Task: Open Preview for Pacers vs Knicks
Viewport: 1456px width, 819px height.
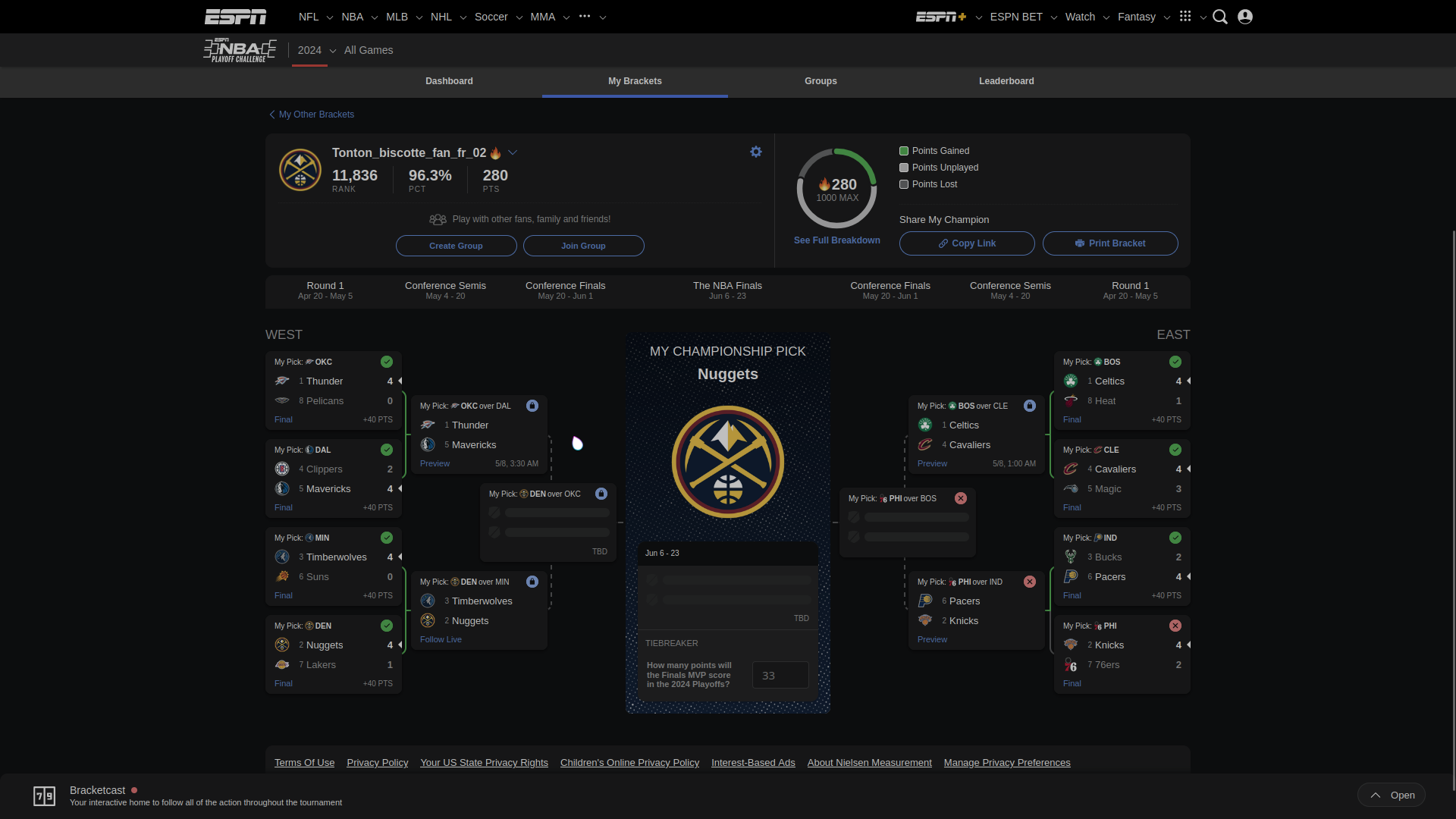Action: pos(932,639)
